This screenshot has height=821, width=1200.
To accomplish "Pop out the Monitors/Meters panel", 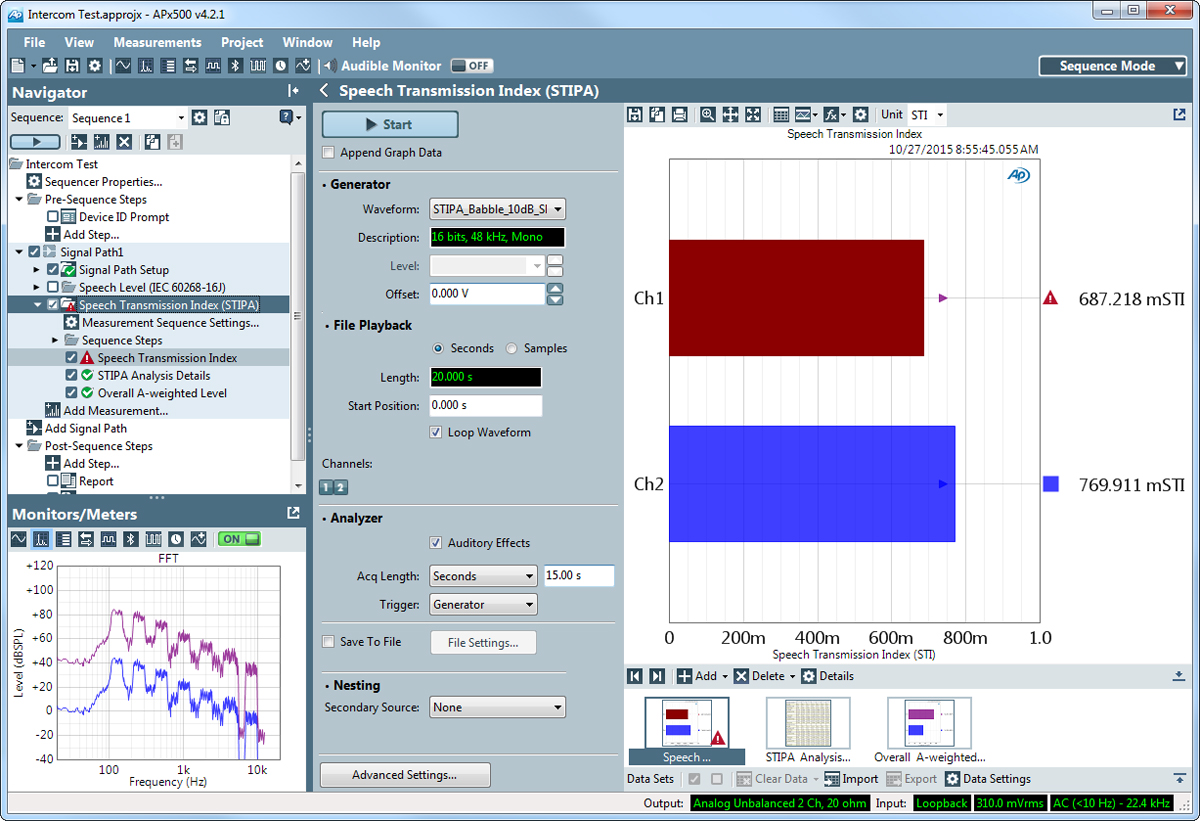I will tap(293, 513).
